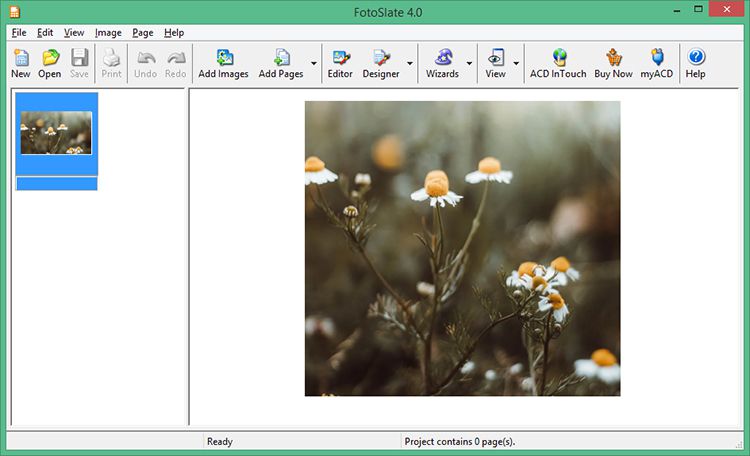Click the blue caption bar under the thumbnail
Screen dimensions: 750x456
56,183
